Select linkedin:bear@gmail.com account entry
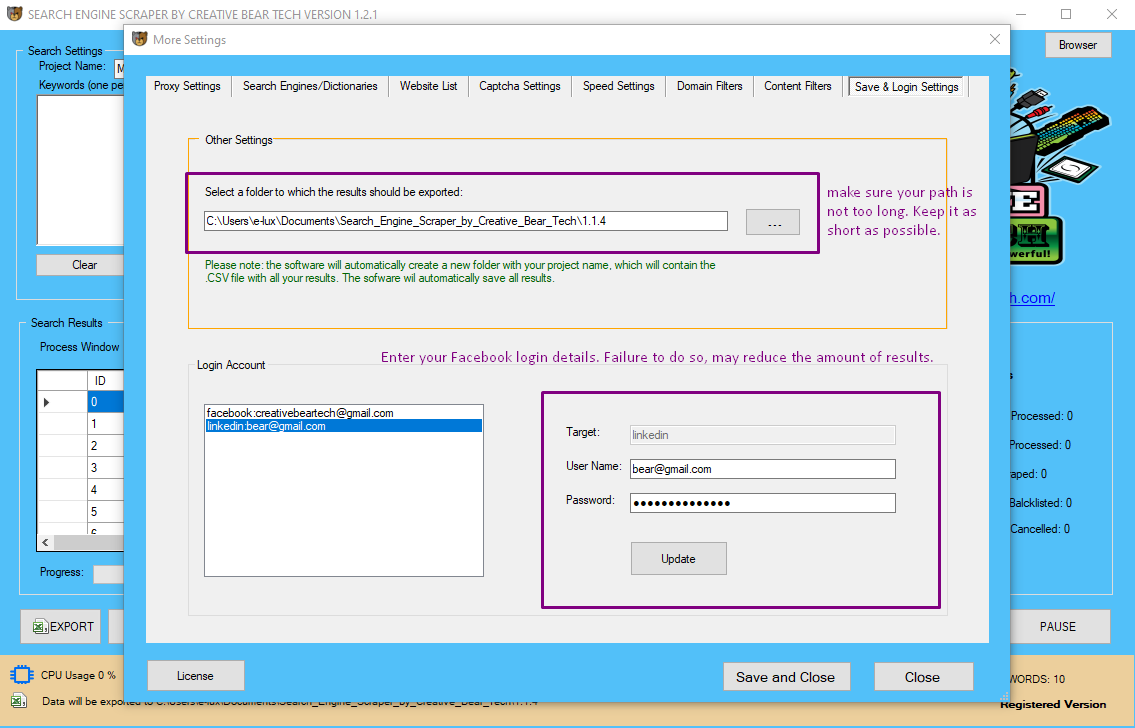The image size is (1135, 728). [x=343, y=426]
